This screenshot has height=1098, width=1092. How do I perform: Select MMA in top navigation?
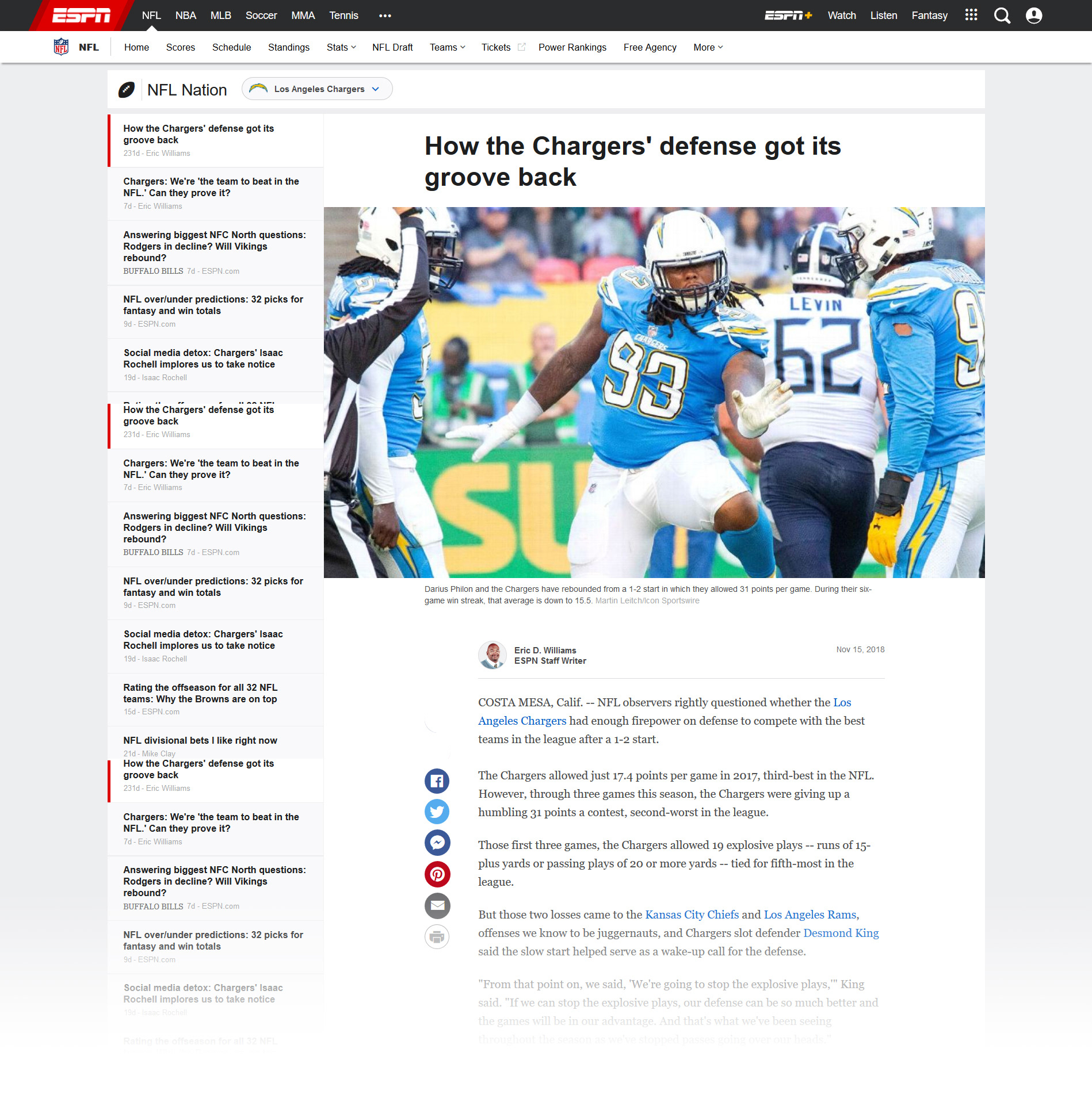pyautogui.click(x=303, y=16)
